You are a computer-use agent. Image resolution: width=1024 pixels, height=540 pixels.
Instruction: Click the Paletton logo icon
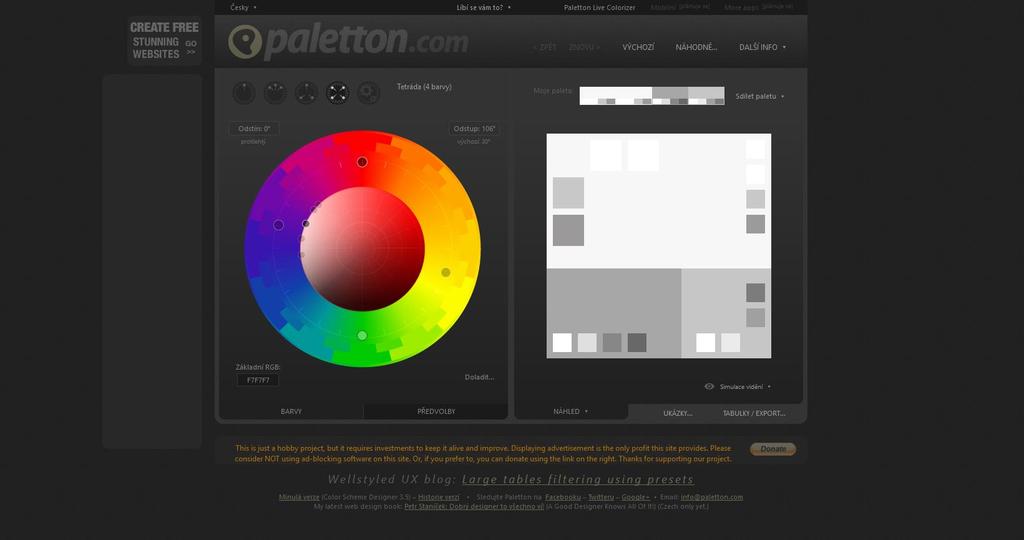pos(245,42)
